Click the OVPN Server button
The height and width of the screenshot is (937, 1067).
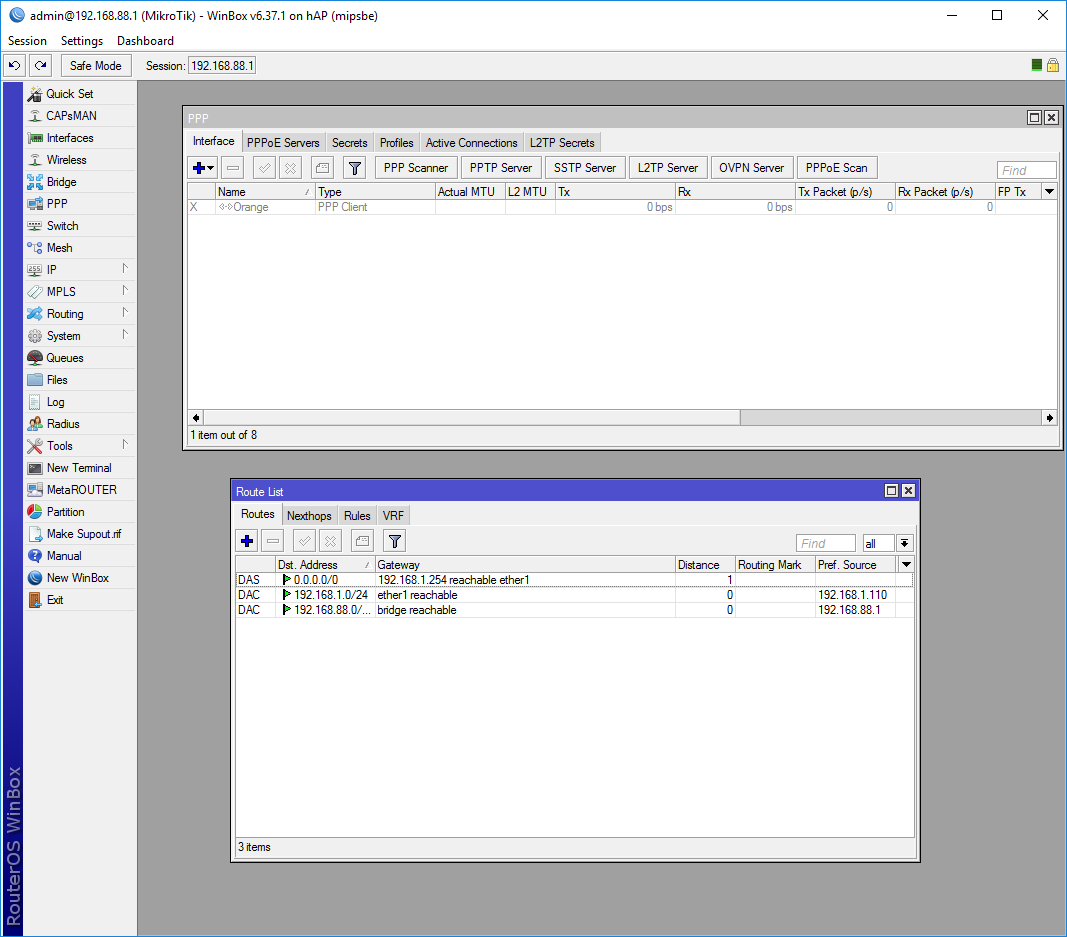coord(751,168)
